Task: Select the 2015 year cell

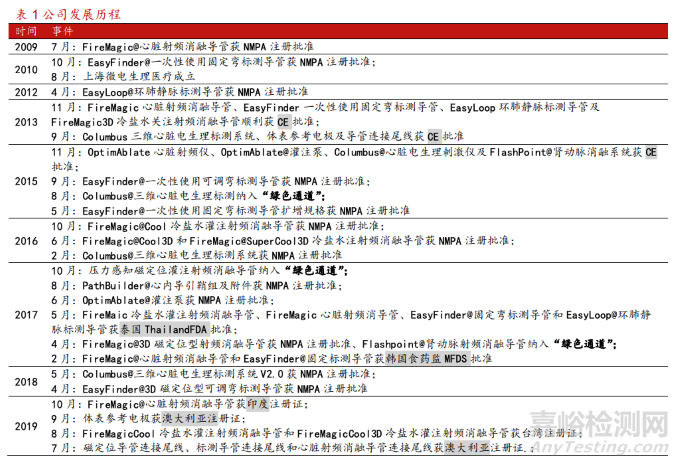Action: [24, 181]
